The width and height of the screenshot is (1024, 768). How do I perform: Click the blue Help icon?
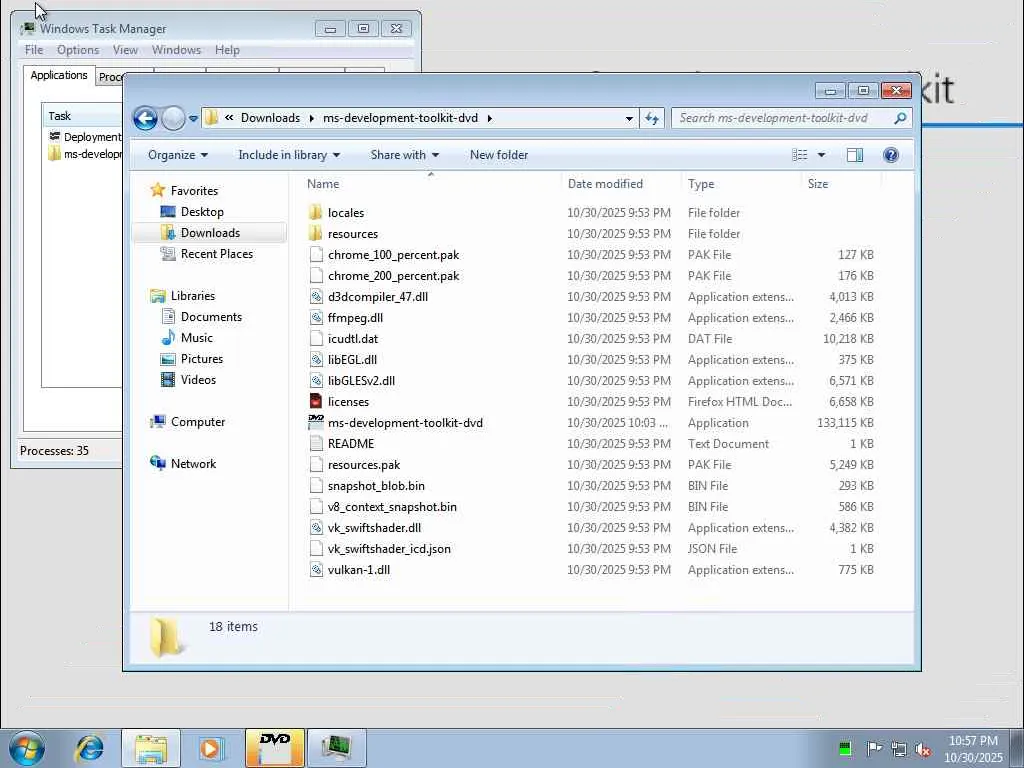tap(891, 155)
